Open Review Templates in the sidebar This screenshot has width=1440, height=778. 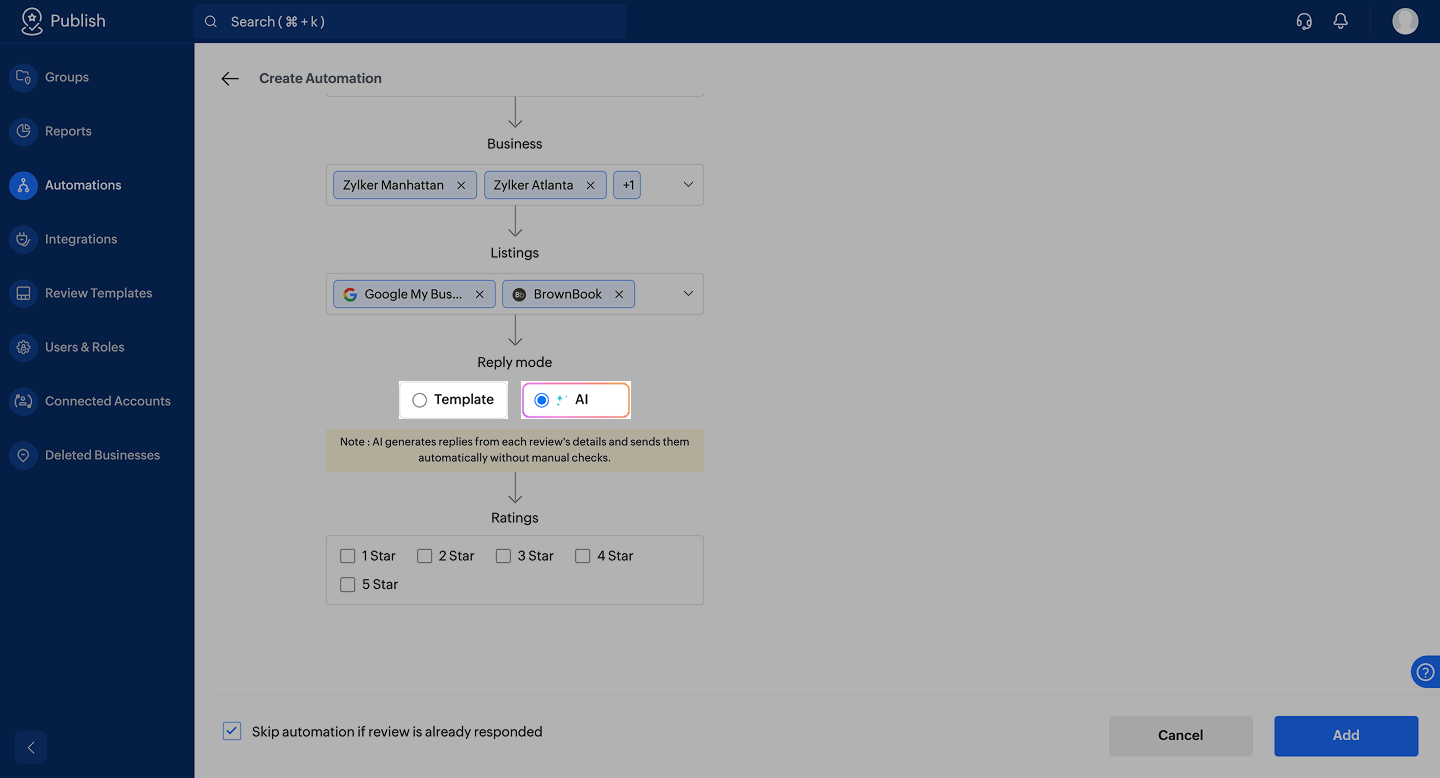pos(99,293)
